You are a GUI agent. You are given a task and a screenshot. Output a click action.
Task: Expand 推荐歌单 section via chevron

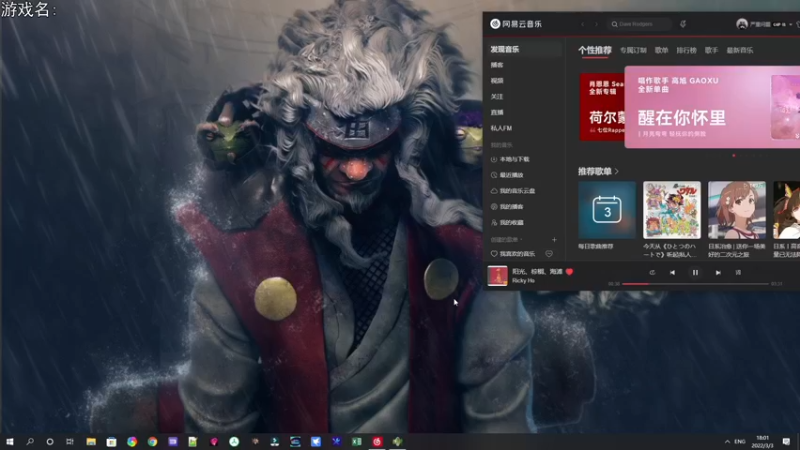coord(617,171)
